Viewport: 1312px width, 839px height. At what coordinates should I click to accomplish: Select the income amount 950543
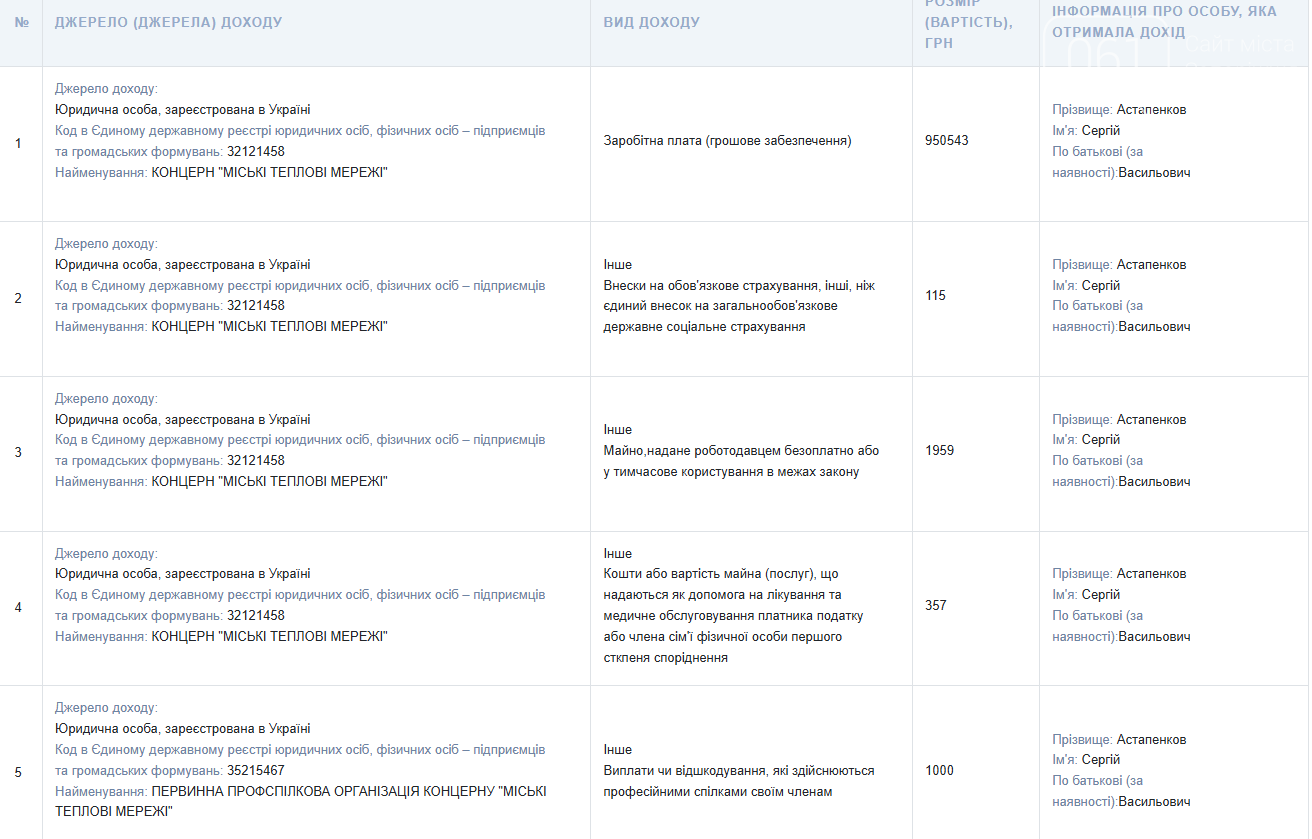(946, 141)
